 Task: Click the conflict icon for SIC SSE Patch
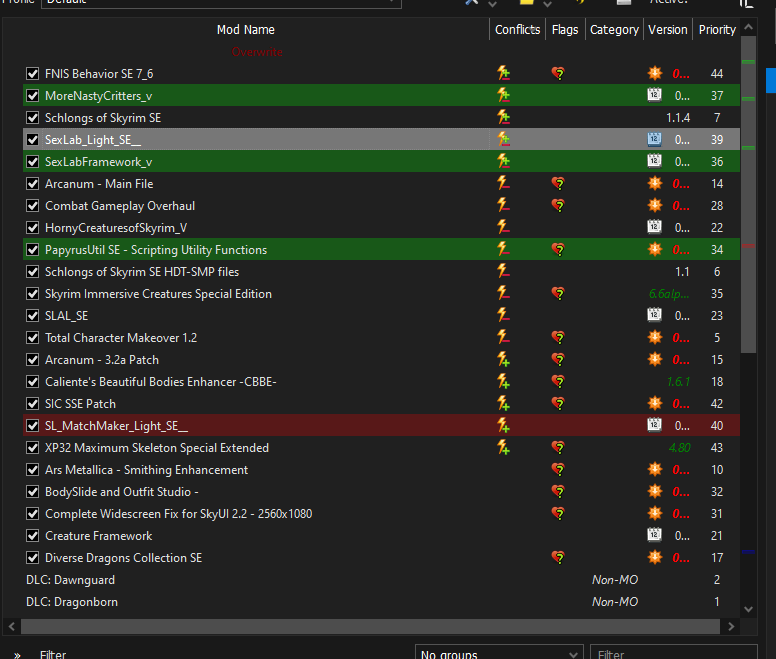[x=503, y=403]
